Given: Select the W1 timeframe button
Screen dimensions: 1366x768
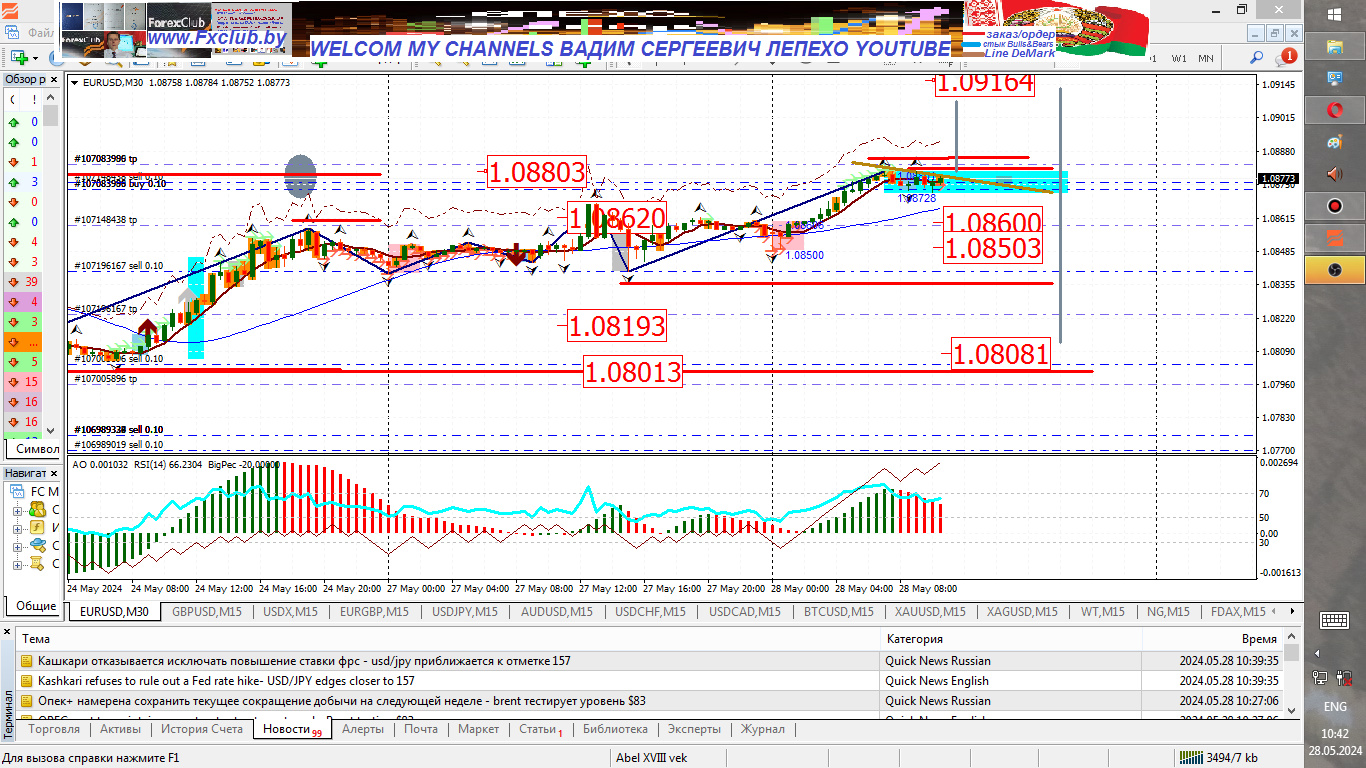Looking at the screenshot, I should coord(1180,58).
